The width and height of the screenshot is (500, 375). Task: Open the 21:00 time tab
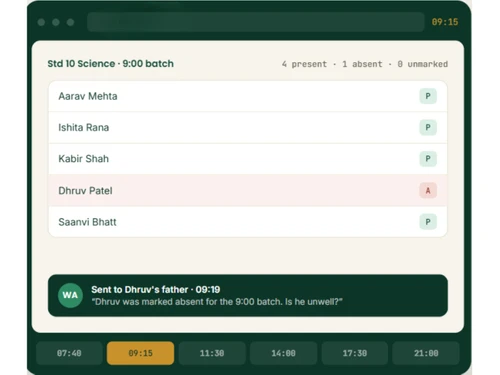pyautogui.click(x=426, y=353)
